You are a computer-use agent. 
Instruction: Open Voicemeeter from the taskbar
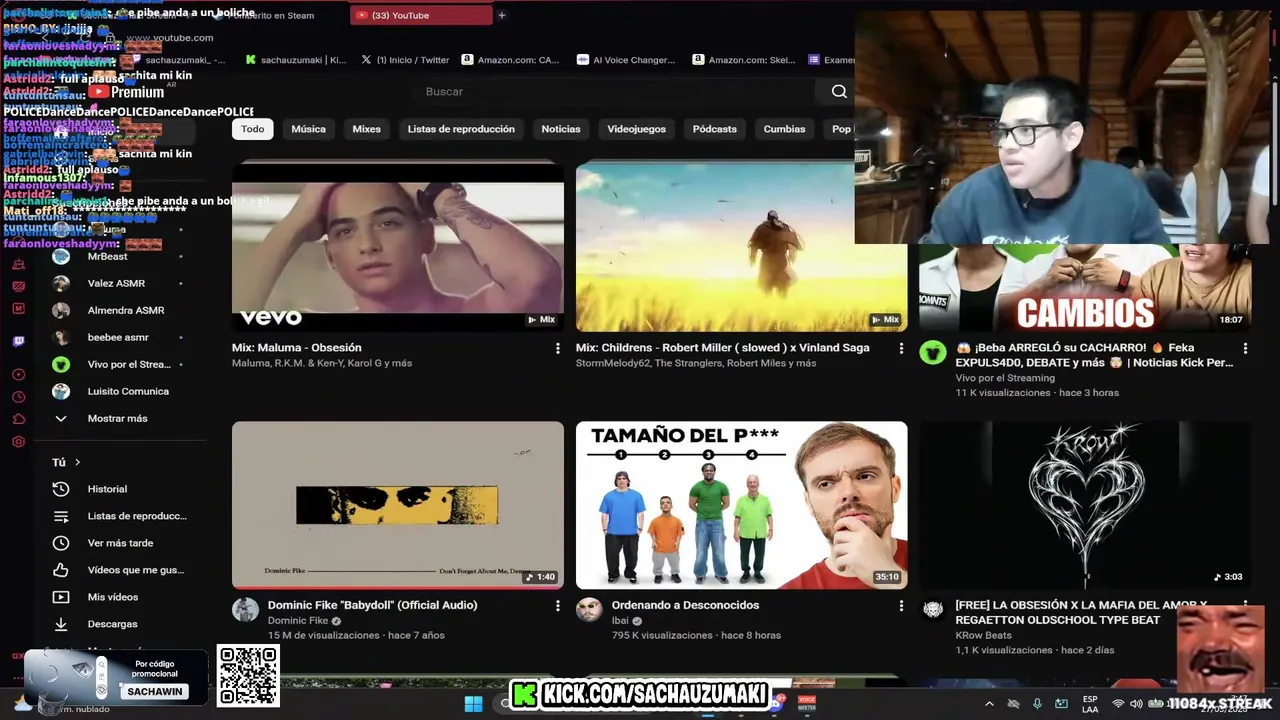[x=806, y=704]
